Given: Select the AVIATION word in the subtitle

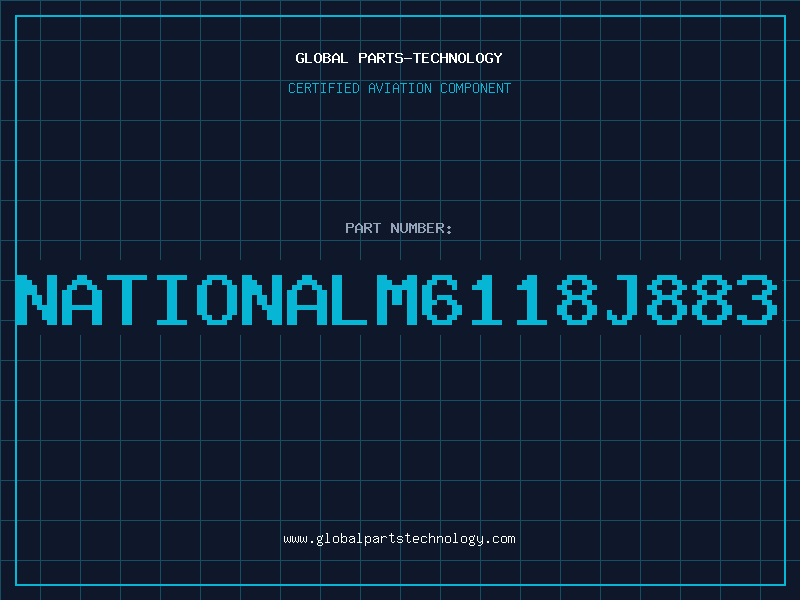Looking at the screenshot, I should click(x=400, y=88).
